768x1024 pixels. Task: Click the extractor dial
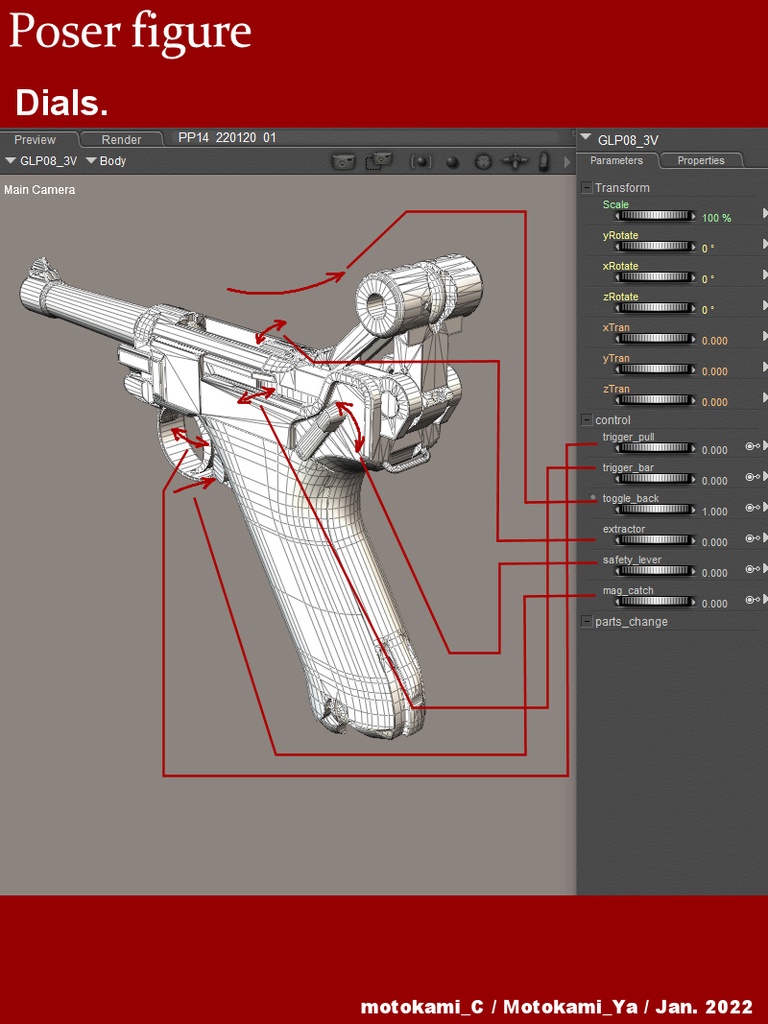(655, 540)
